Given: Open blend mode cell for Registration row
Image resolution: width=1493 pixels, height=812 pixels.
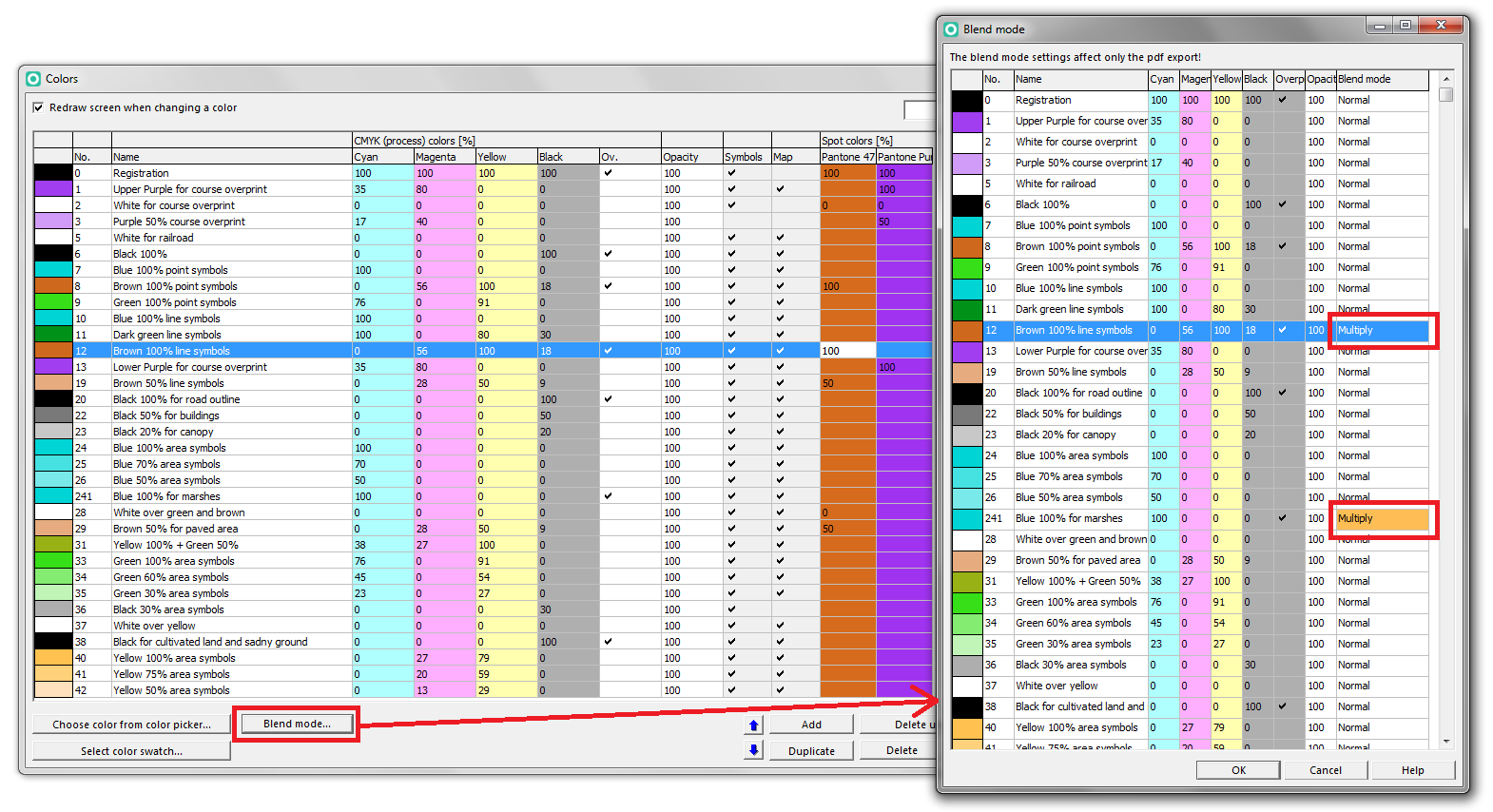Looking at the screenshot, I should coord(1382,100).
